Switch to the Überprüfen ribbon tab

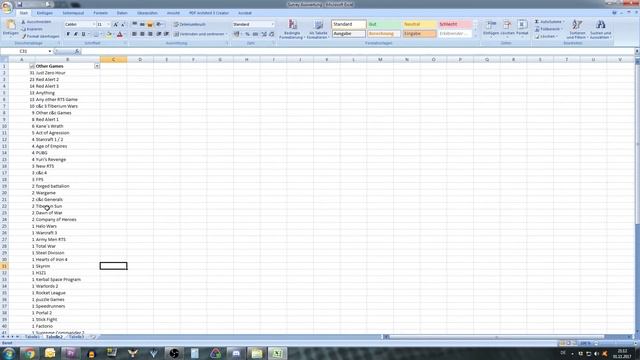point(147,13)
